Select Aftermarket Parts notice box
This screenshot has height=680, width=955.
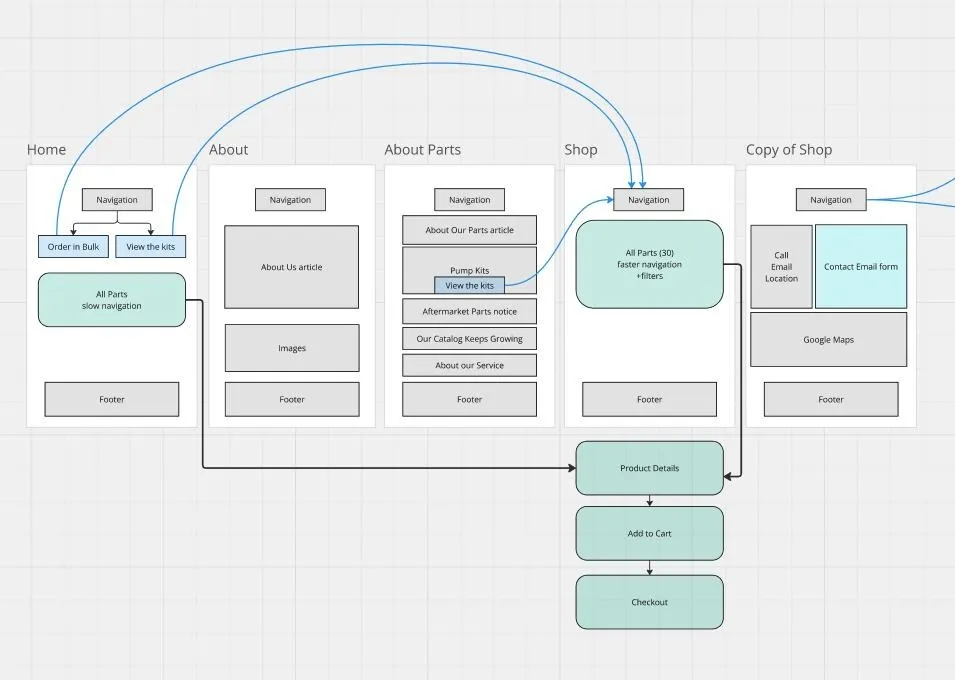click(x=469, y=311)
